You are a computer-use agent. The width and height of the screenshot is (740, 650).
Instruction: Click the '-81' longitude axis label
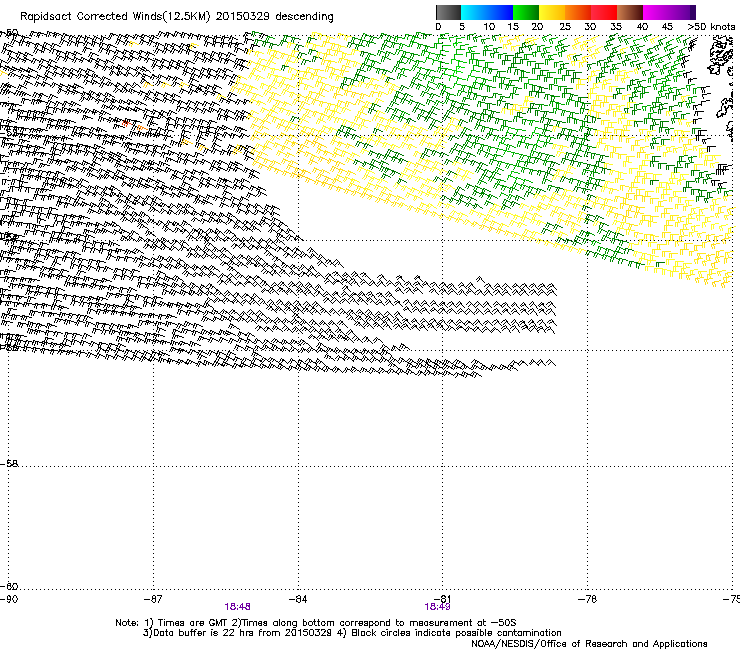442,599
